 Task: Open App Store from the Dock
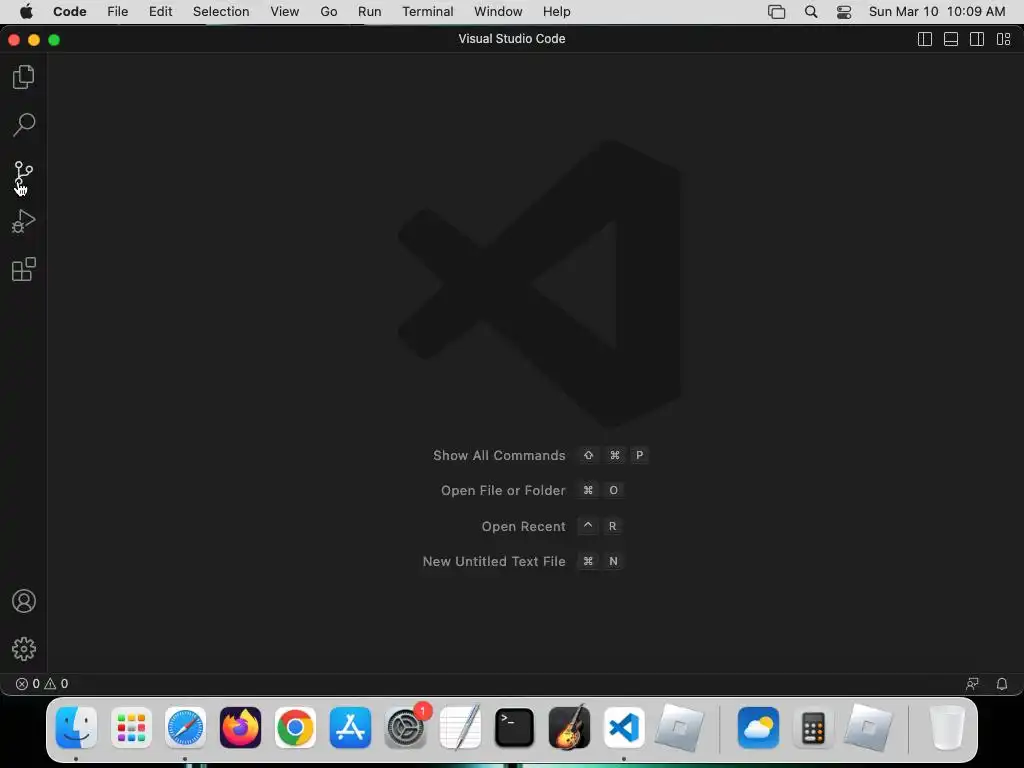point(350,728)
